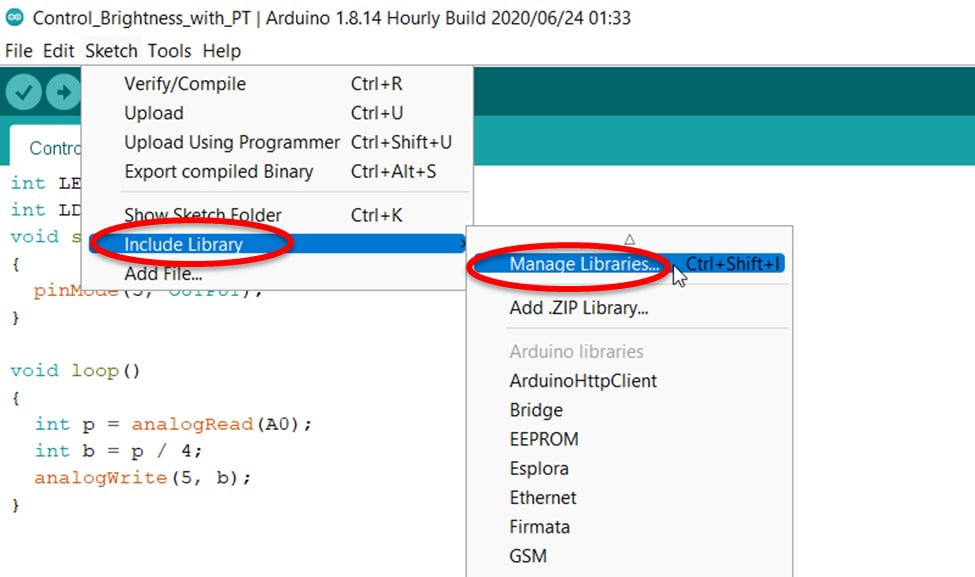The width and height of the screenshot is (975, 577).
Task: Open the Tools menu
Action: pyautogui.click(x=169, y=50)
